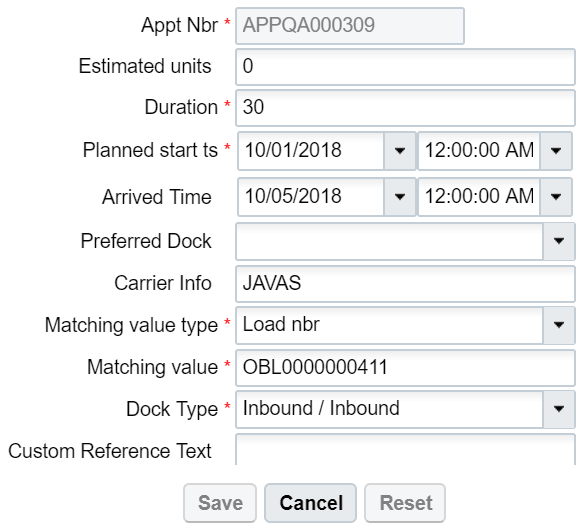The image size is (588, 529).
Task: Click the Cancel button
Action: click(310, 503)
